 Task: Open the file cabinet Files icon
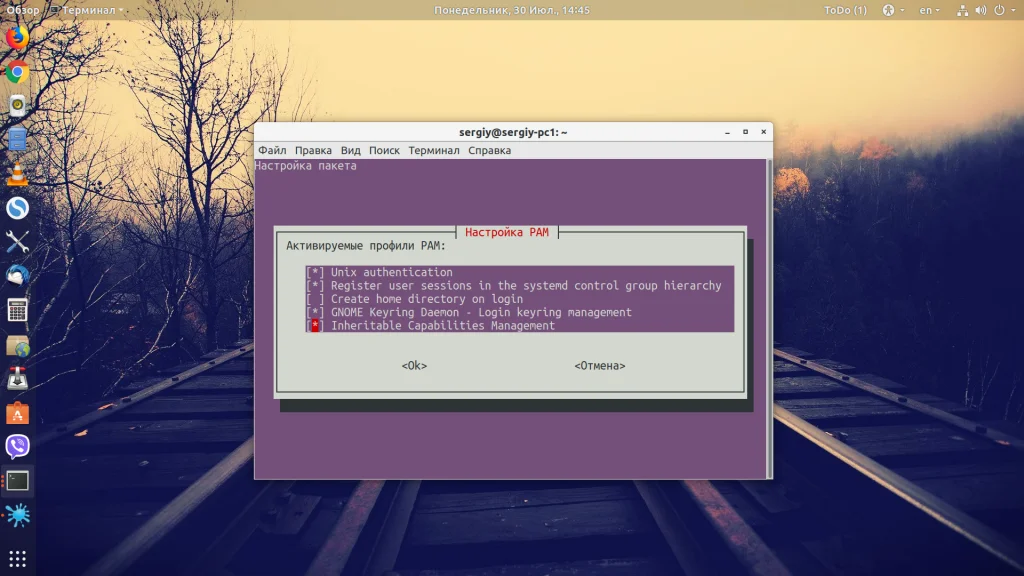[x=18, y=140]
